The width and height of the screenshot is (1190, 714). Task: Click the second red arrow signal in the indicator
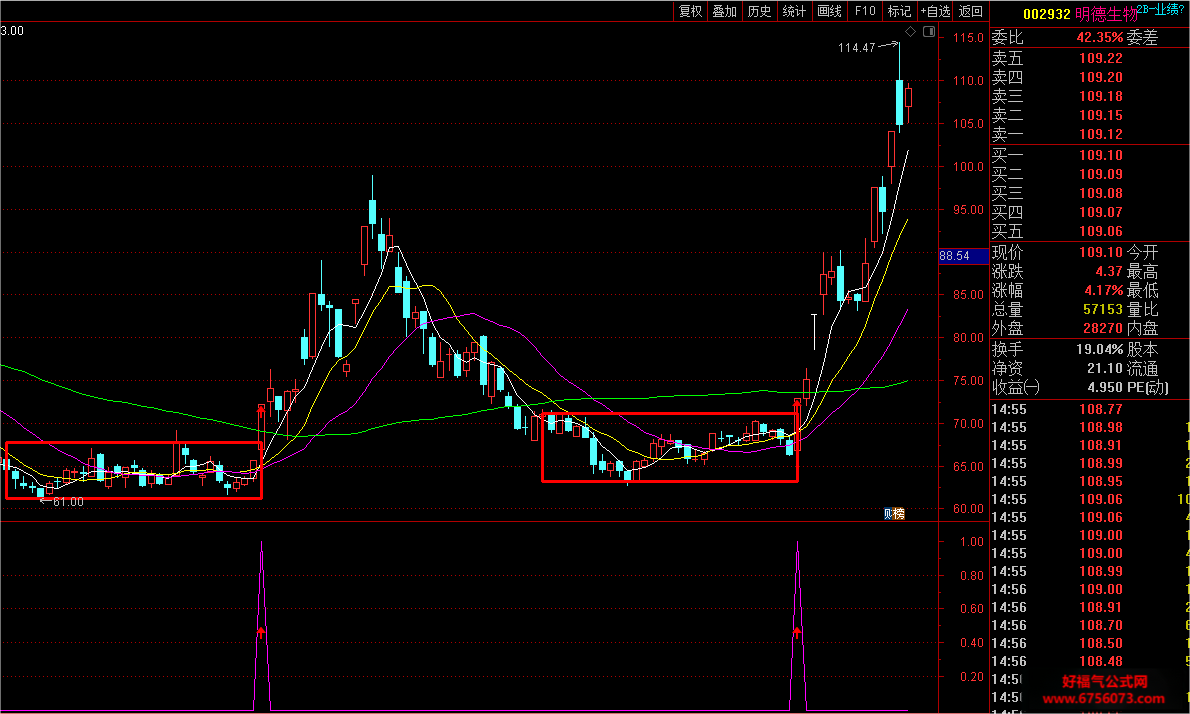pyautogui.click(x=797, y=631)
